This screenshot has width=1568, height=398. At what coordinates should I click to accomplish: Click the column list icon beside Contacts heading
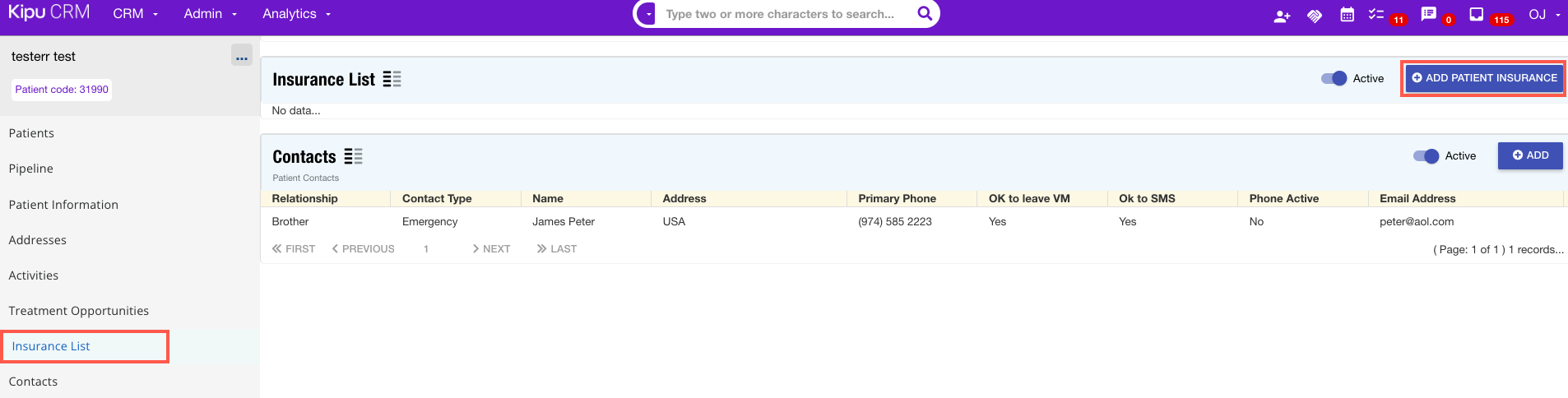coord(354,156)
